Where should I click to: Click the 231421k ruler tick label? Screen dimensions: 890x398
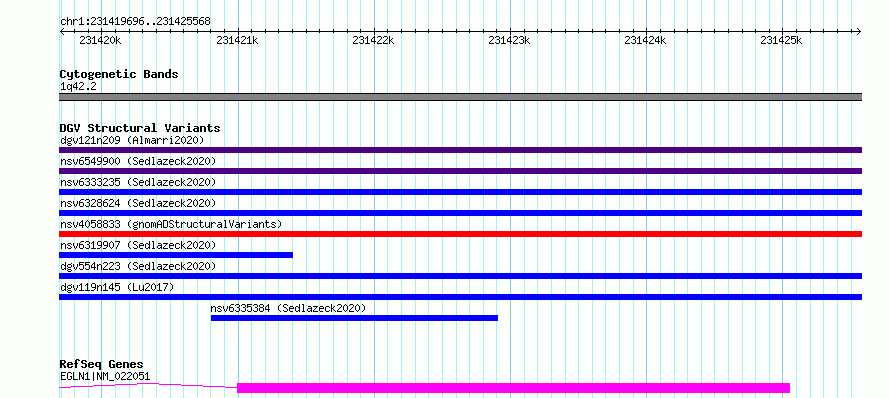tap(237, 40)
